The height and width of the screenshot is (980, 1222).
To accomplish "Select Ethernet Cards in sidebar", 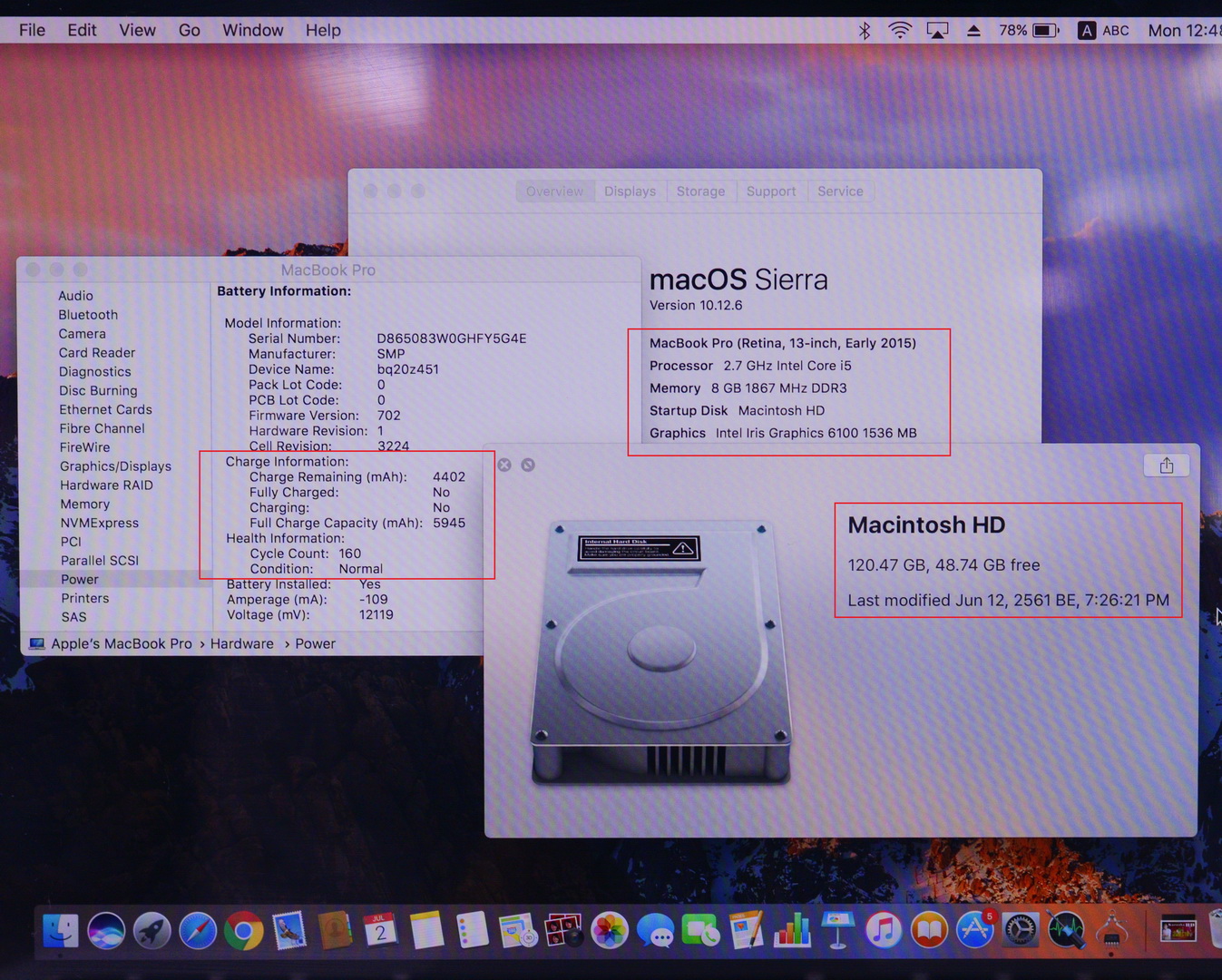I will pyautogui.click(x=105, y=410).
